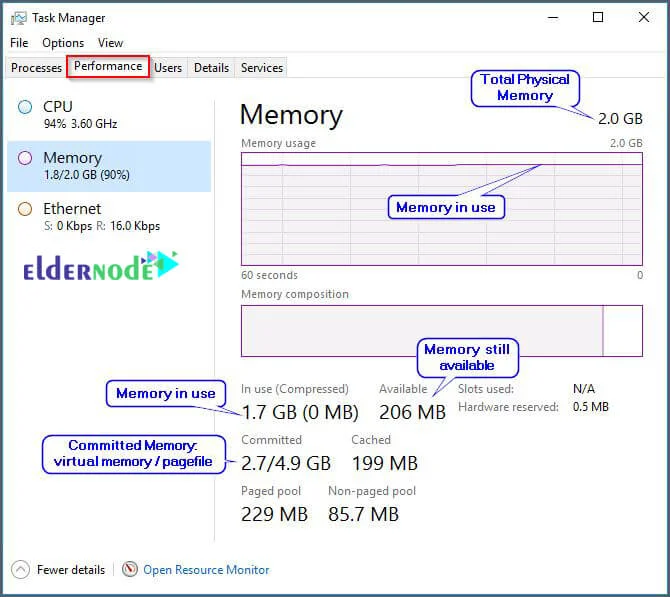The height and width of the screenshot is (597, 670).
Task: Click the Memory composition bar
Action: pyautogui.click(x=441, y=330)
